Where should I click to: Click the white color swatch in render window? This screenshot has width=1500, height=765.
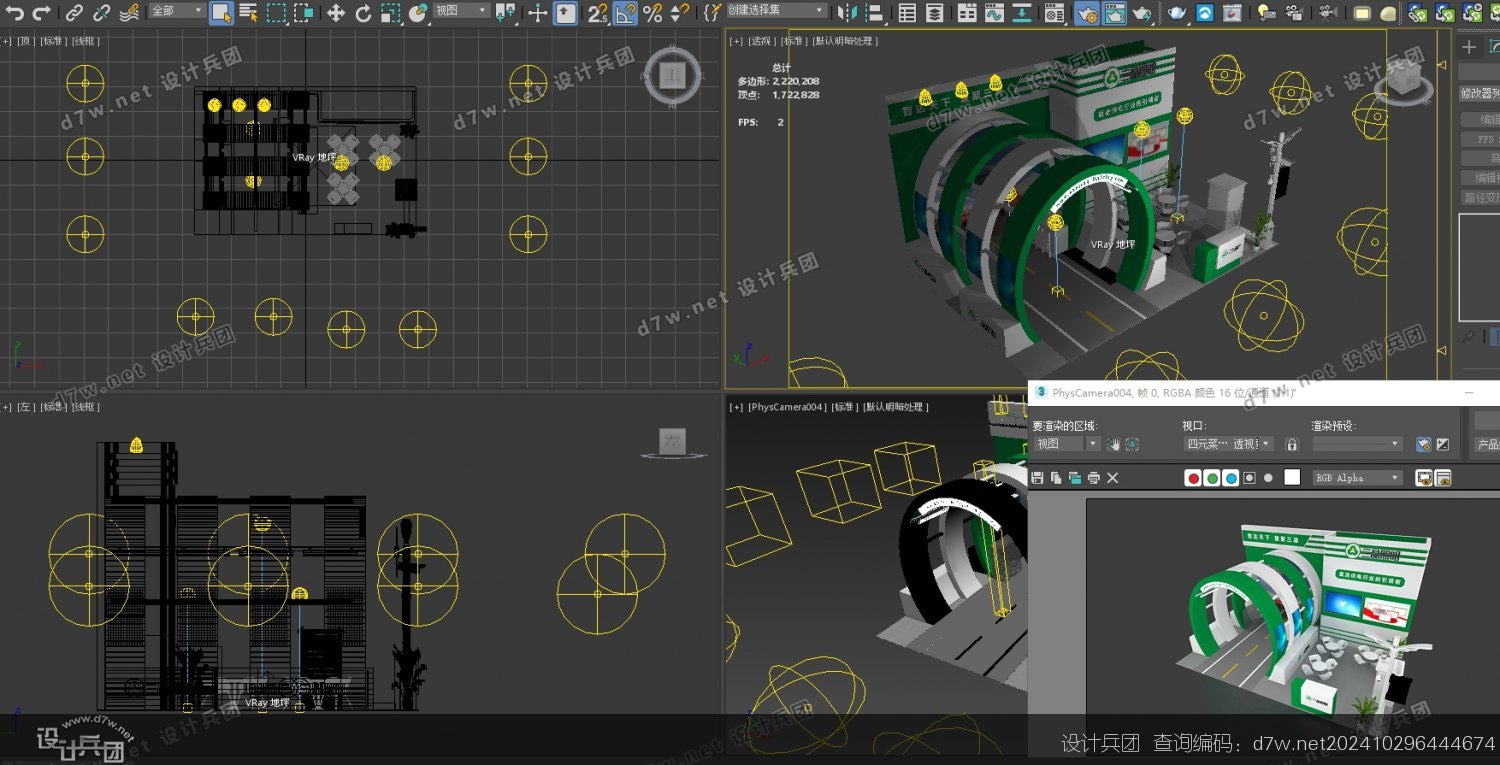click(x=1292, y=478)
